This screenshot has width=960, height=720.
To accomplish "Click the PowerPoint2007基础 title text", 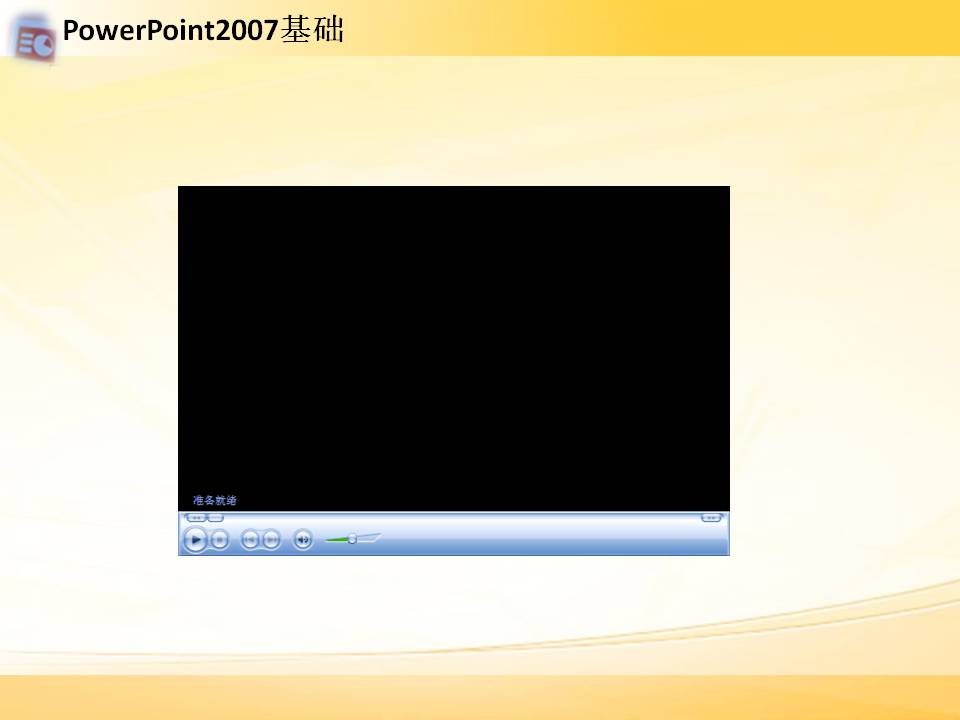I will pyautogui.click(x=203, y=30).
